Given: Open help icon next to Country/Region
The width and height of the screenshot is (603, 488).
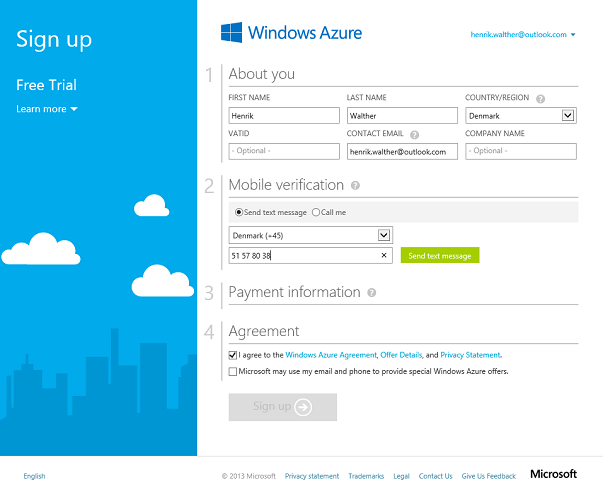Looking at the screenshot, I should click(x=540, y=99).
